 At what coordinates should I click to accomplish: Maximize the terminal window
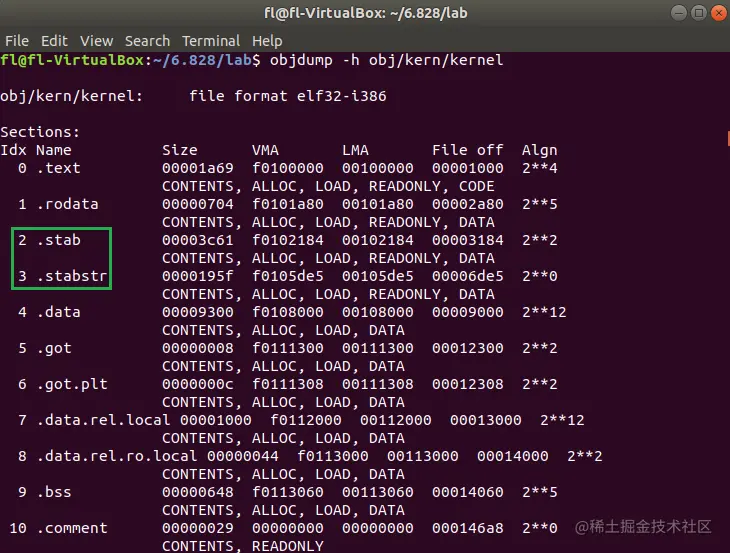tap(699, 13)
